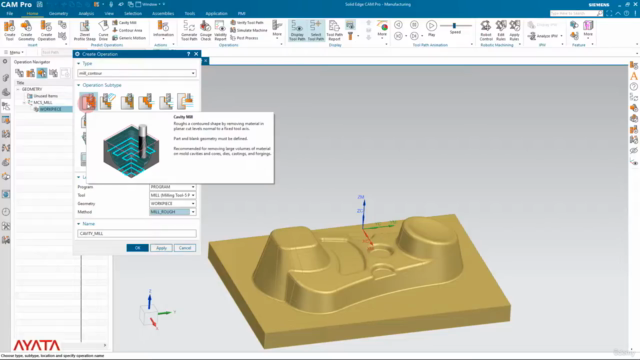Screen dimensions: 640x360
Task: Switch to the Assemblies ribbon tab
Action: tap(163, 13)
